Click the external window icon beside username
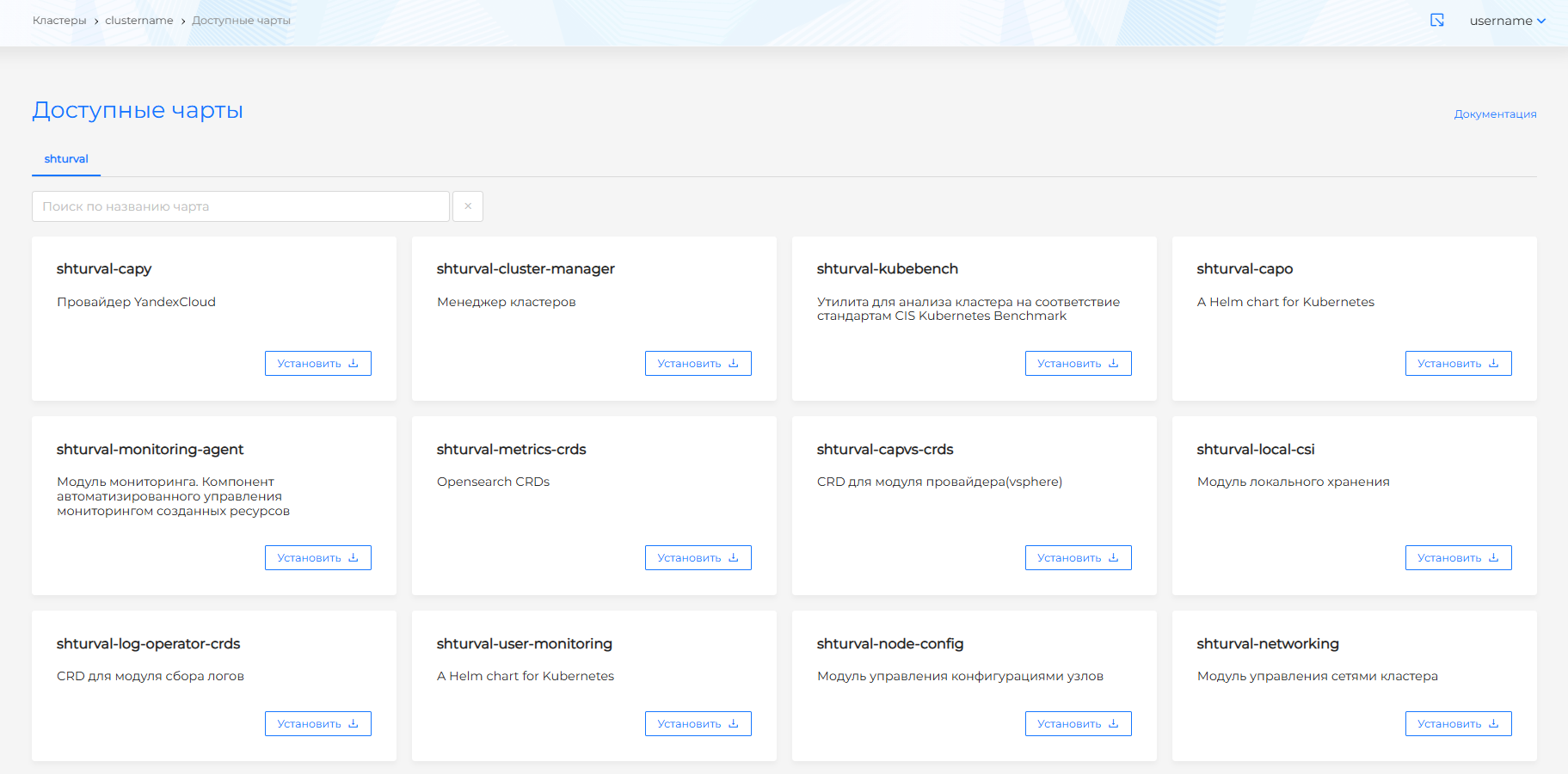The width and height of the screenshot is (1568, 774). tap(1436, 21)
